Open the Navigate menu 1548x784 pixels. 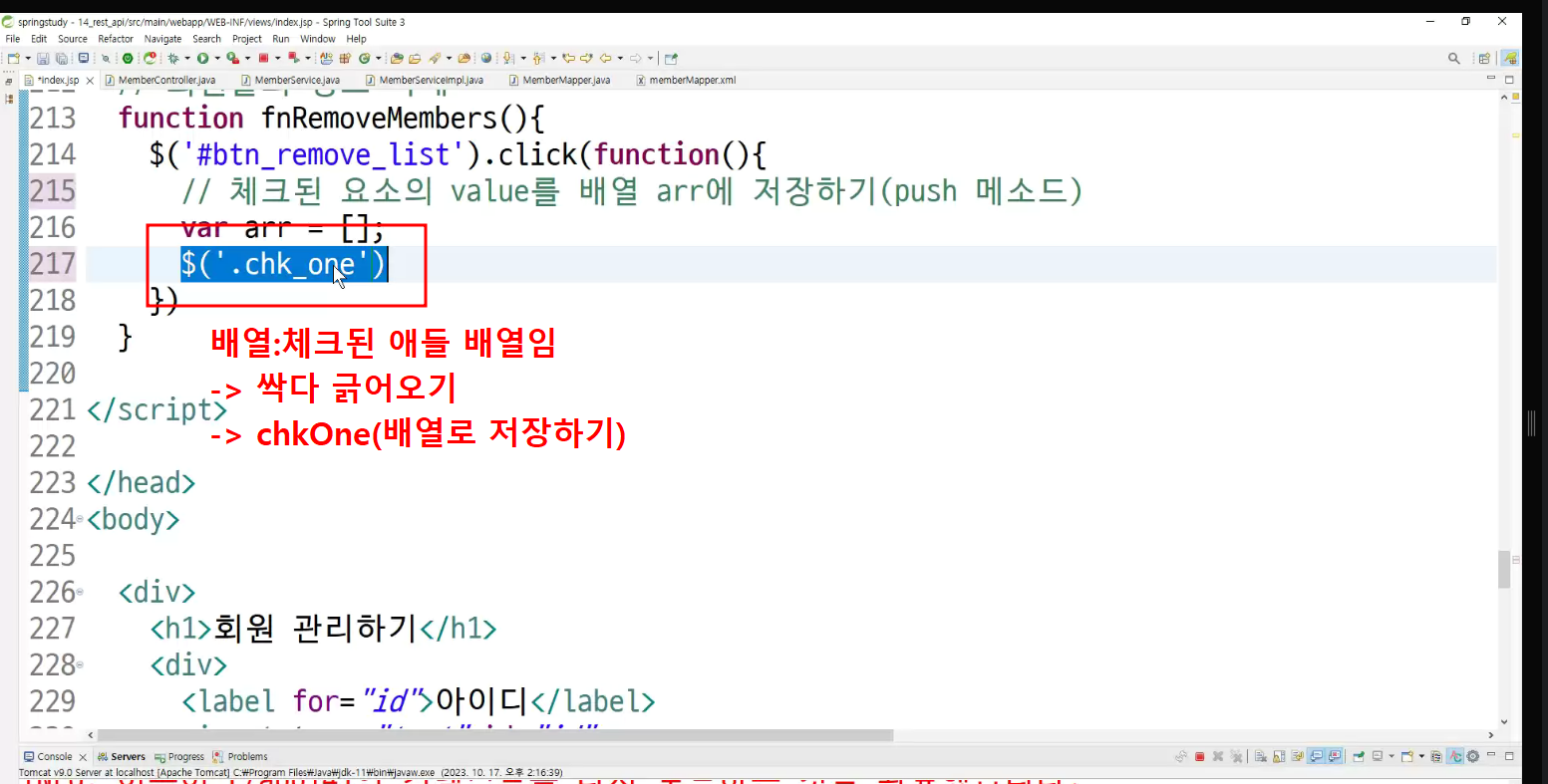pos(163,39)
